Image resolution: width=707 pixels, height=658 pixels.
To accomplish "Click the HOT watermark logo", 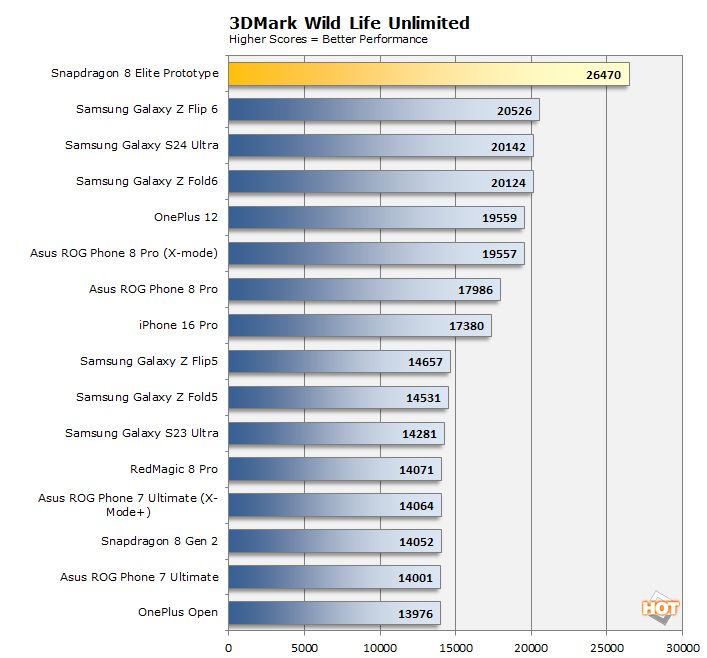I will (x=661, y=608).
